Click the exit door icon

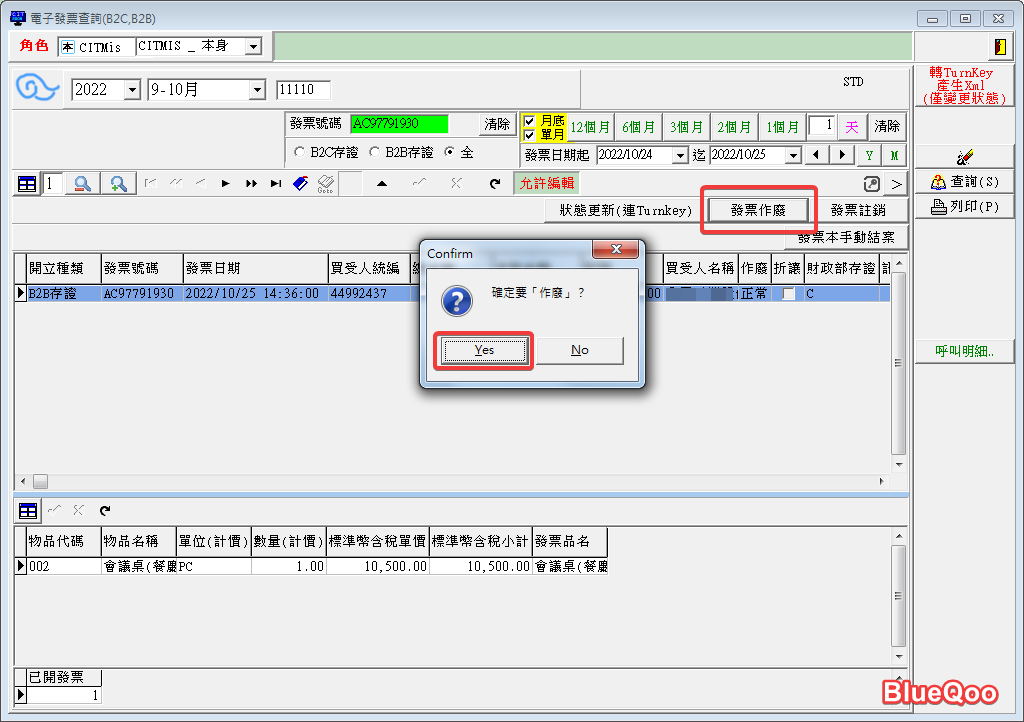tap(999, 47)
